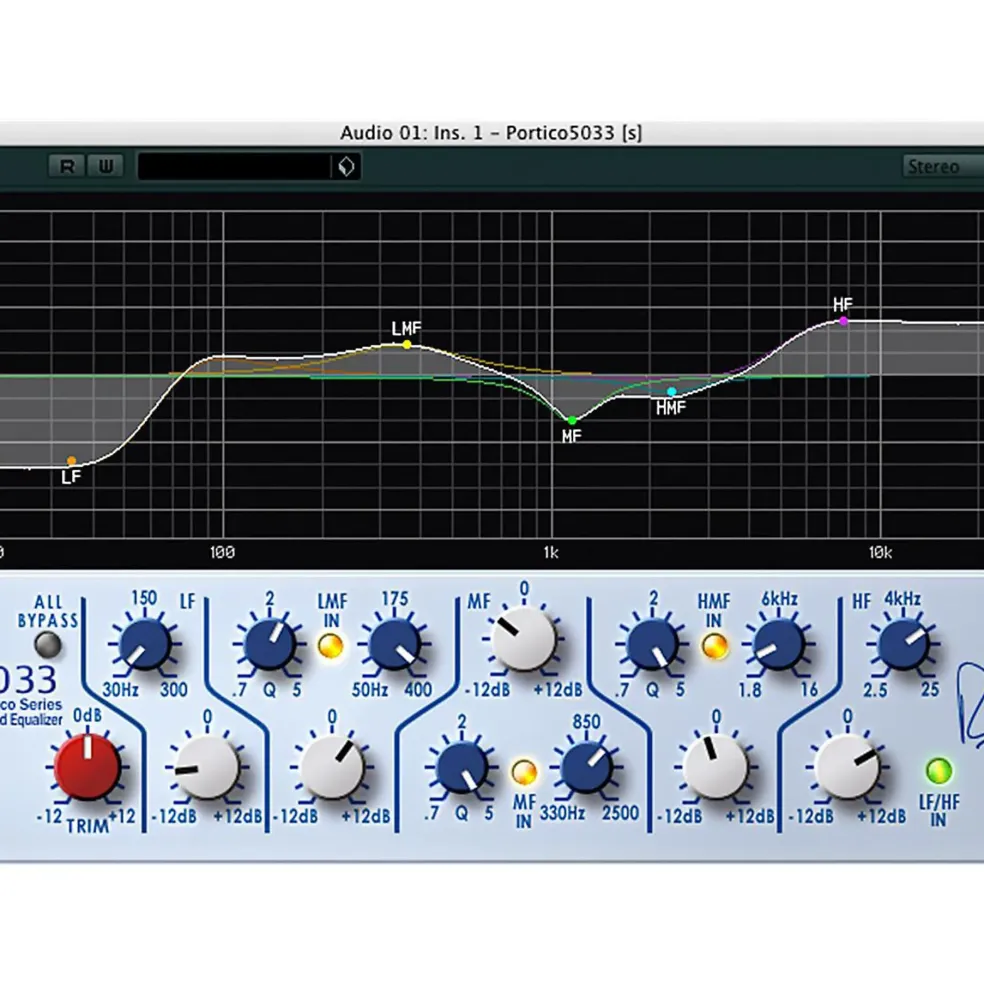Select the purple HF node on graph

pos(843,321)
